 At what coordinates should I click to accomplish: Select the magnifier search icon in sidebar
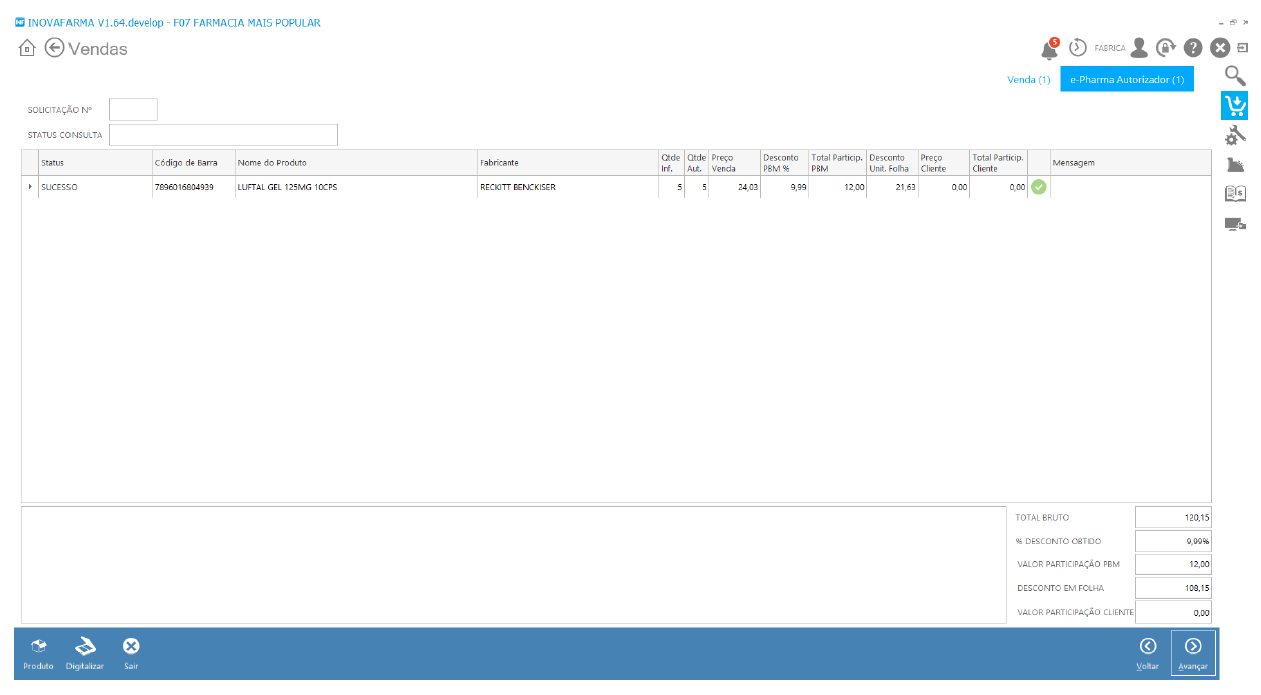[1235, 75]
